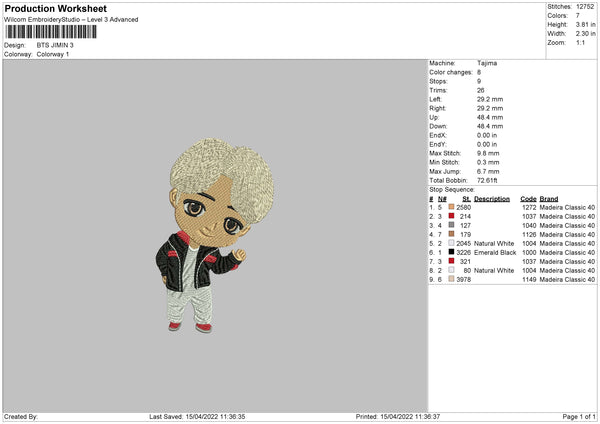600x424 pixels.
Task: Click the 'Brand' column header
Action: click(549, 199)
